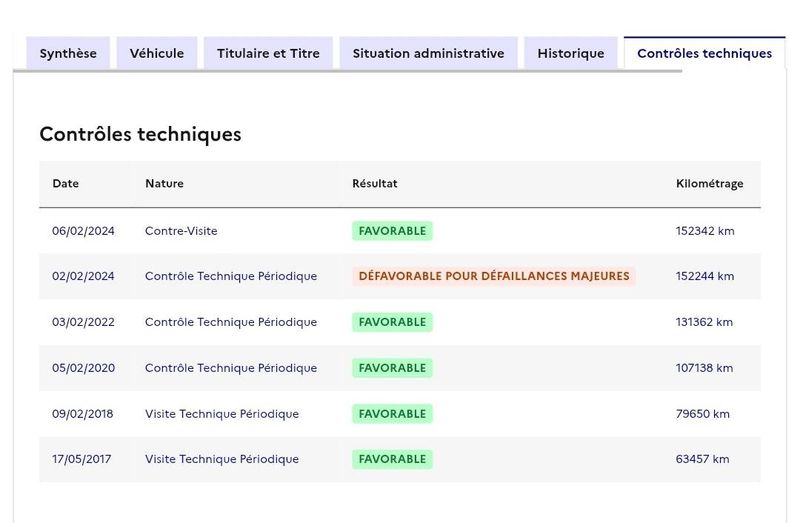The image size is (800, 523).
Task: Click the Nature column header
Action: (164, 184)
